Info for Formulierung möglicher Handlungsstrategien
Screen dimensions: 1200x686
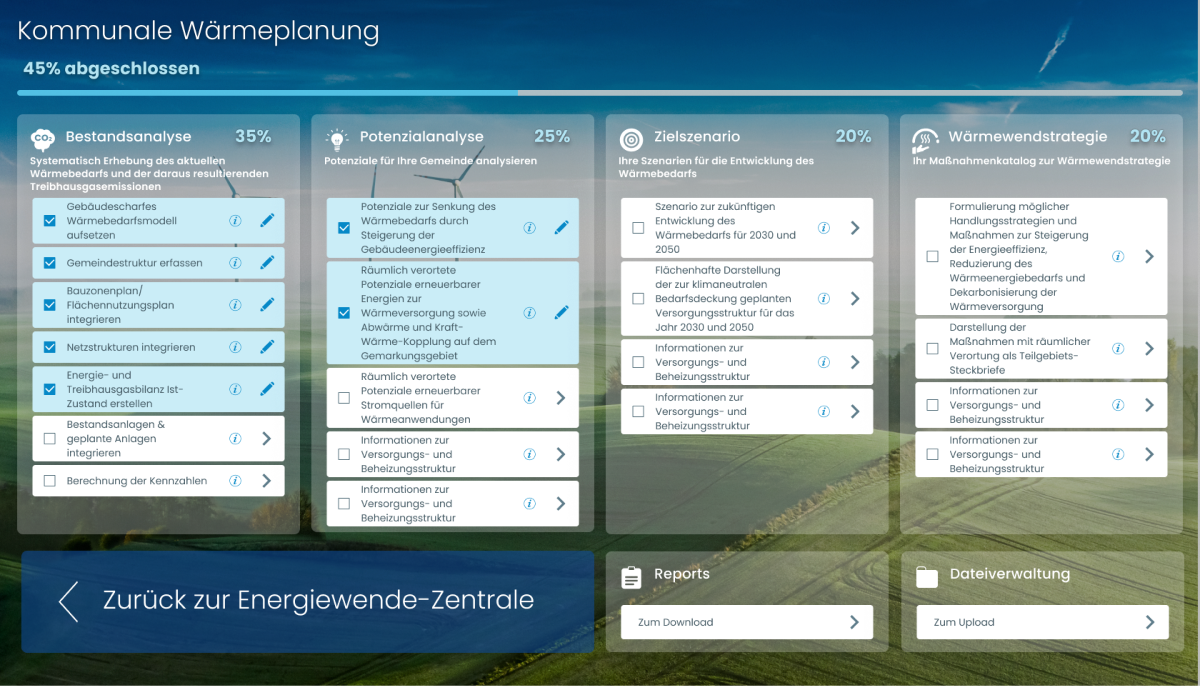[1117, 256]
